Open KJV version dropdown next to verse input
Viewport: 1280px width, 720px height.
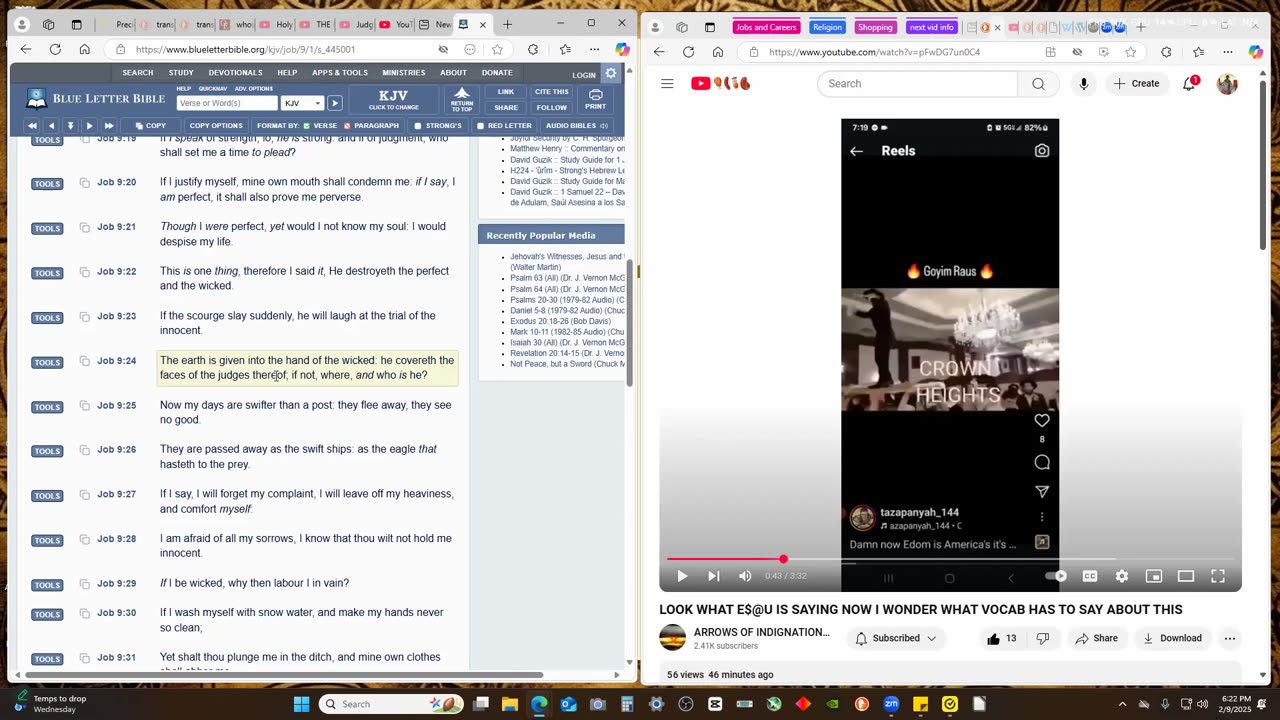[302, 103]
